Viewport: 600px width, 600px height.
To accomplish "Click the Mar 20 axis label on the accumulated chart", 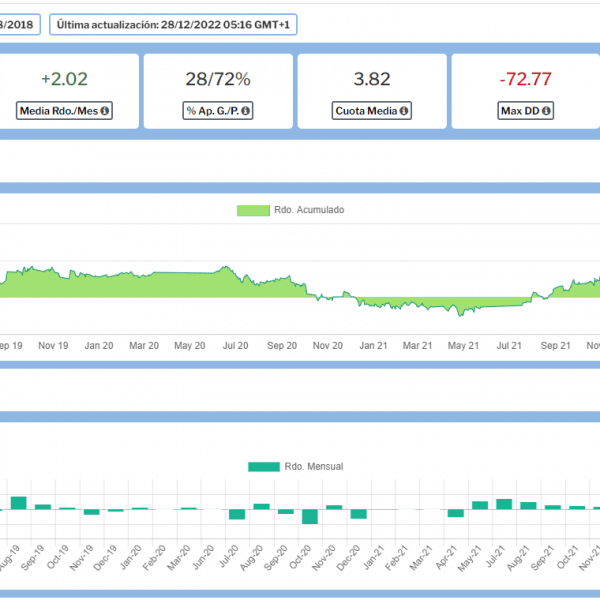I will [x=144, y=346].
